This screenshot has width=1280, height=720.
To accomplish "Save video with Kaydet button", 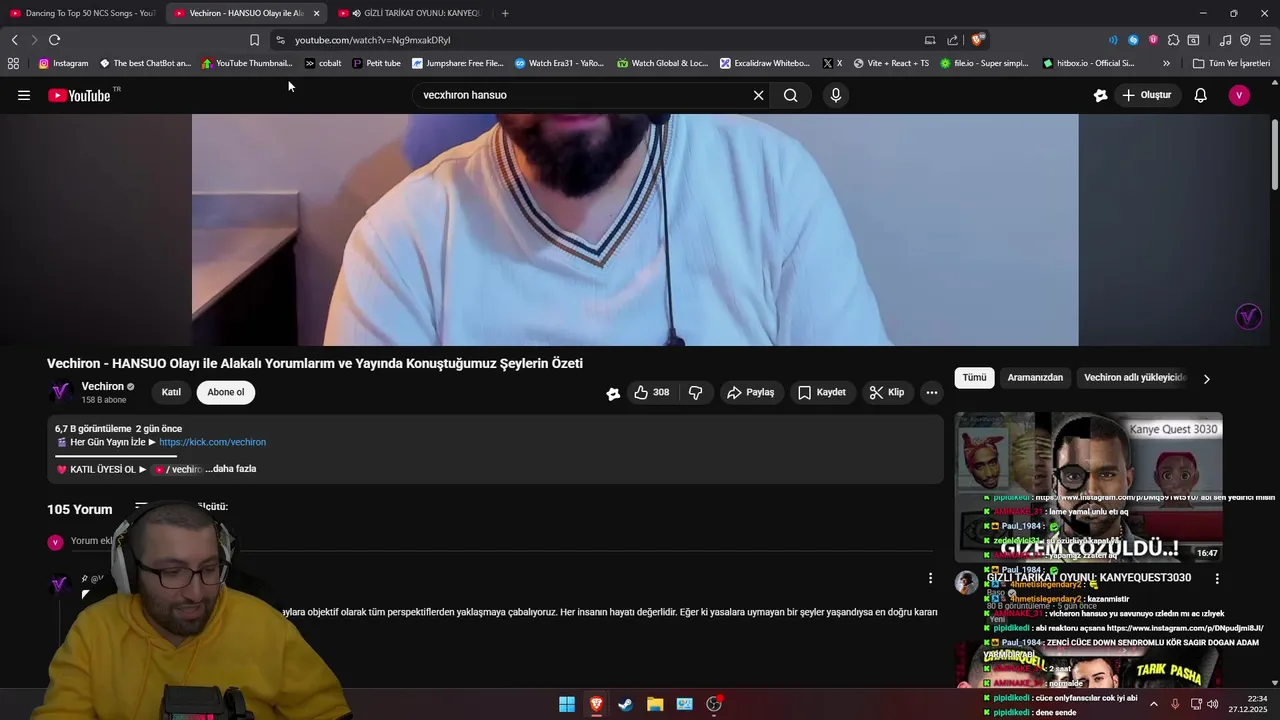I will pyautogui.click(x=822, y=392).
